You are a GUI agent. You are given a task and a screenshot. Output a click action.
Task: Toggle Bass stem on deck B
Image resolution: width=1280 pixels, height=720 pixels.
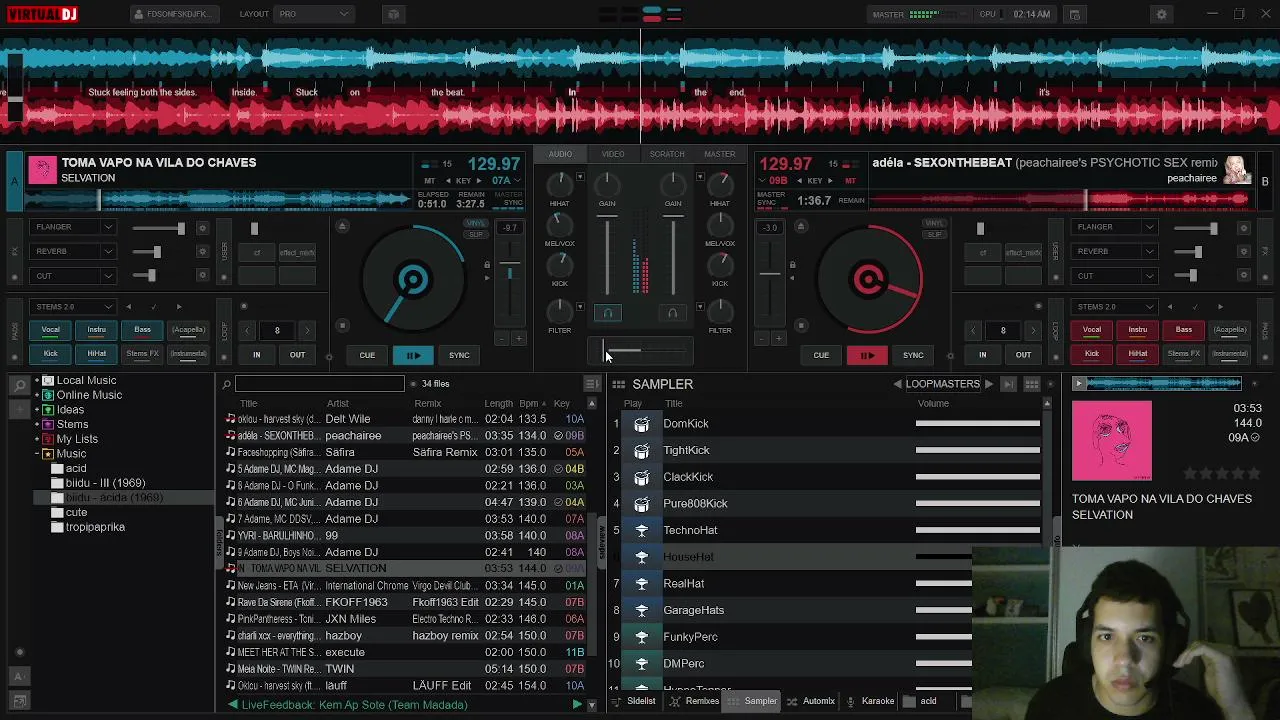coord(1183,330)
